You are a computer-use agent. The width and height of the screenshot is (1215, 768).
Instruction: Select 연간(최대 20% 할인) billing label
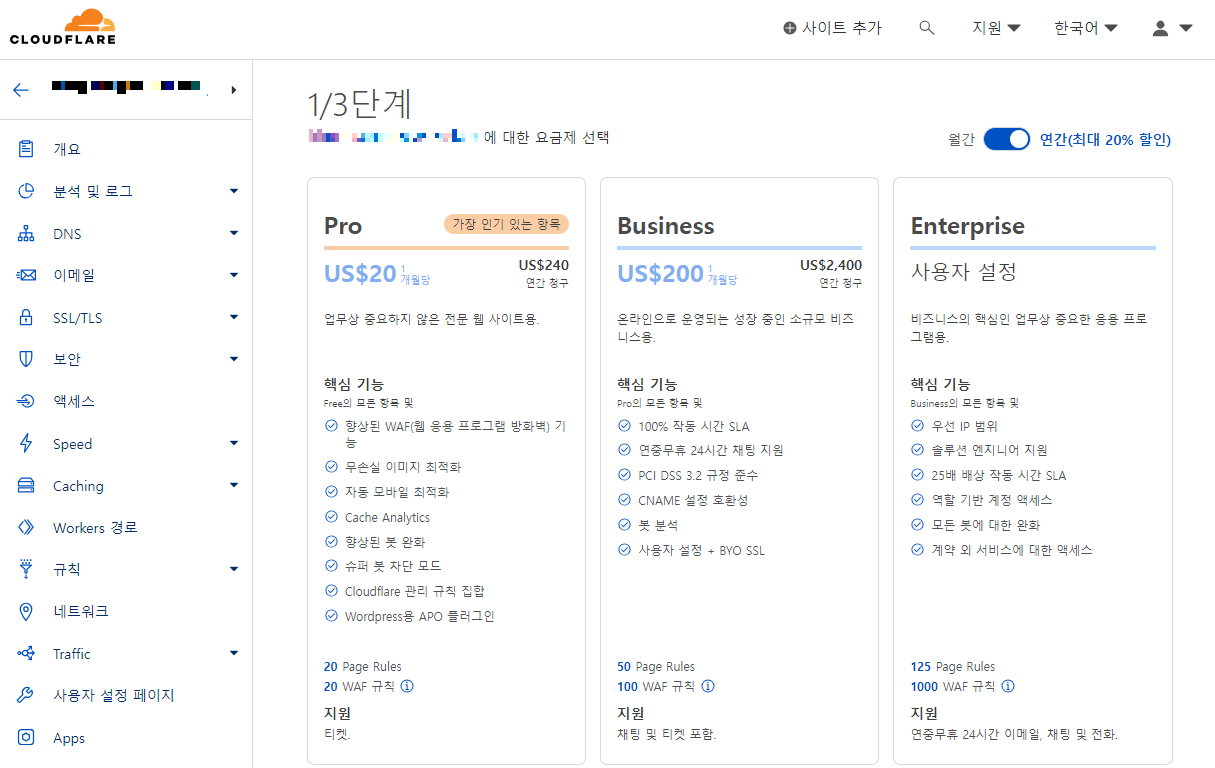click(x=1105, y=140)
